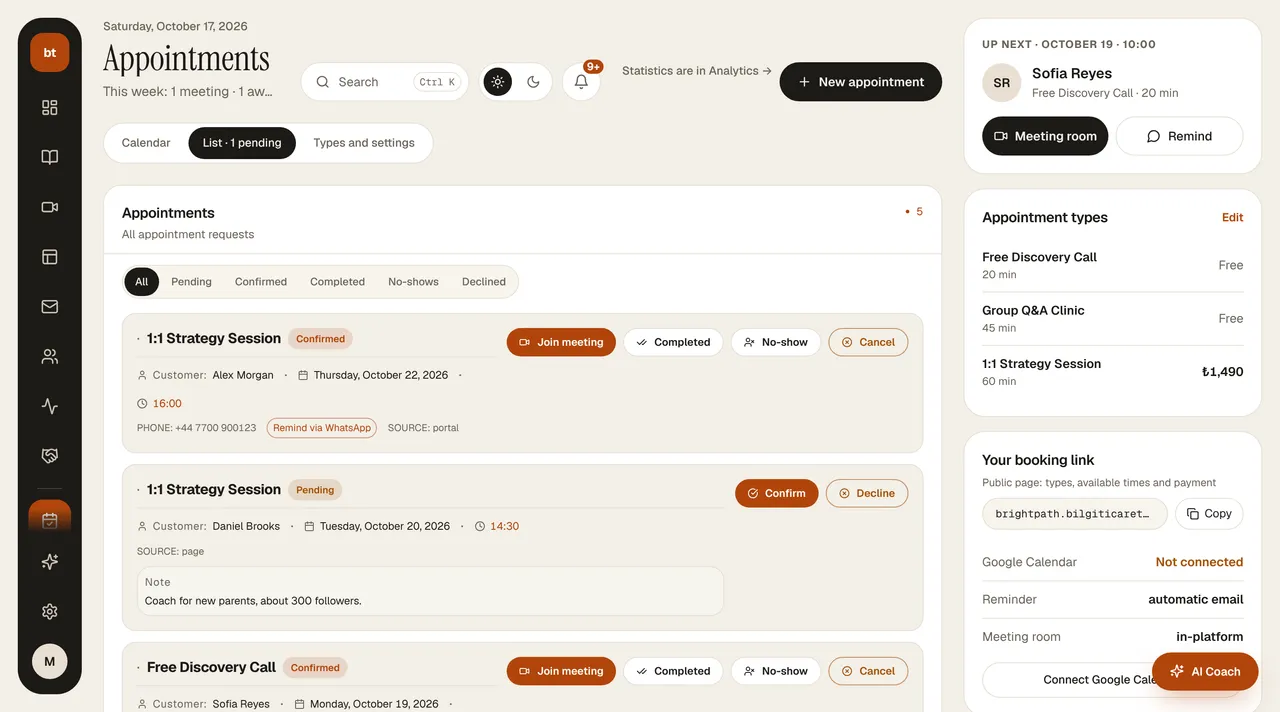Image resolution: width=1280 pixels, height=712 pixels.
Task: Mark Alex Morgan's session as Completed
Action: click(673, 342)
